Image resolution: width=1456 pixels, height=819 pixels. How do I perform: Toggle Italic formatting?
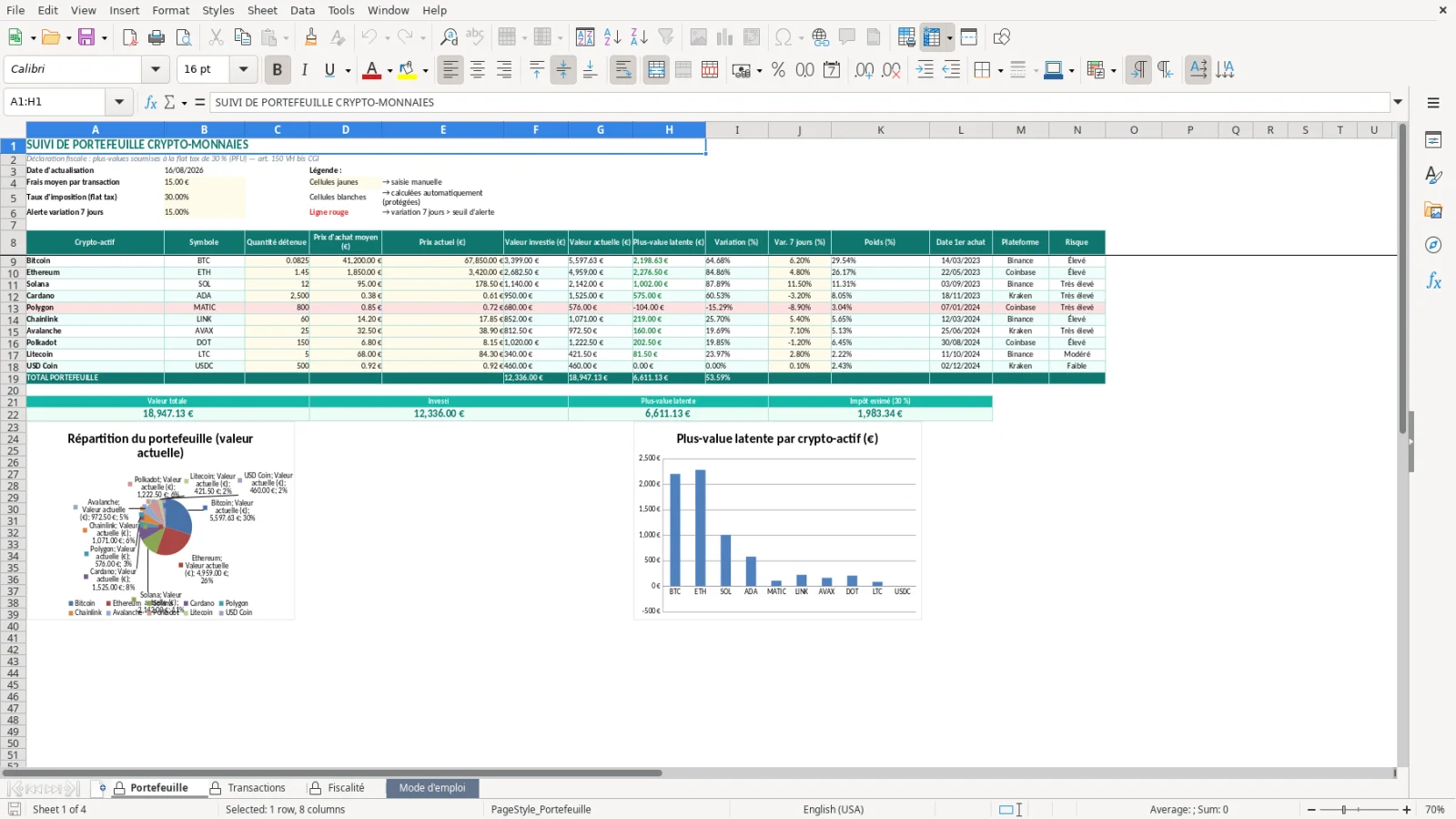304,70
